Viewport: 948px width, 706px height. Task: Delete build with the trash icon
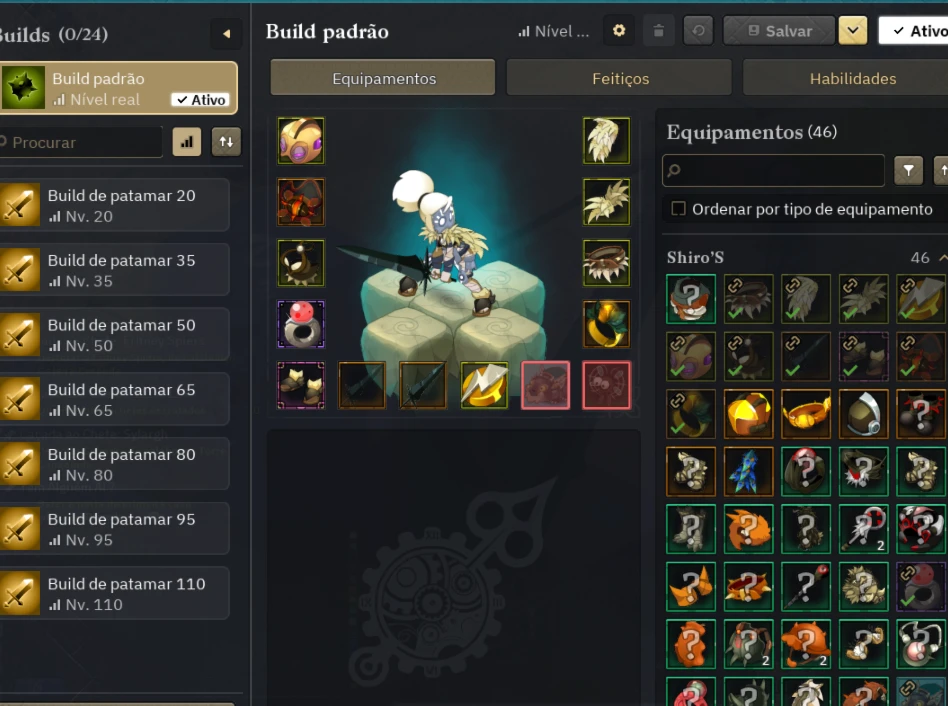pos(658,30)
